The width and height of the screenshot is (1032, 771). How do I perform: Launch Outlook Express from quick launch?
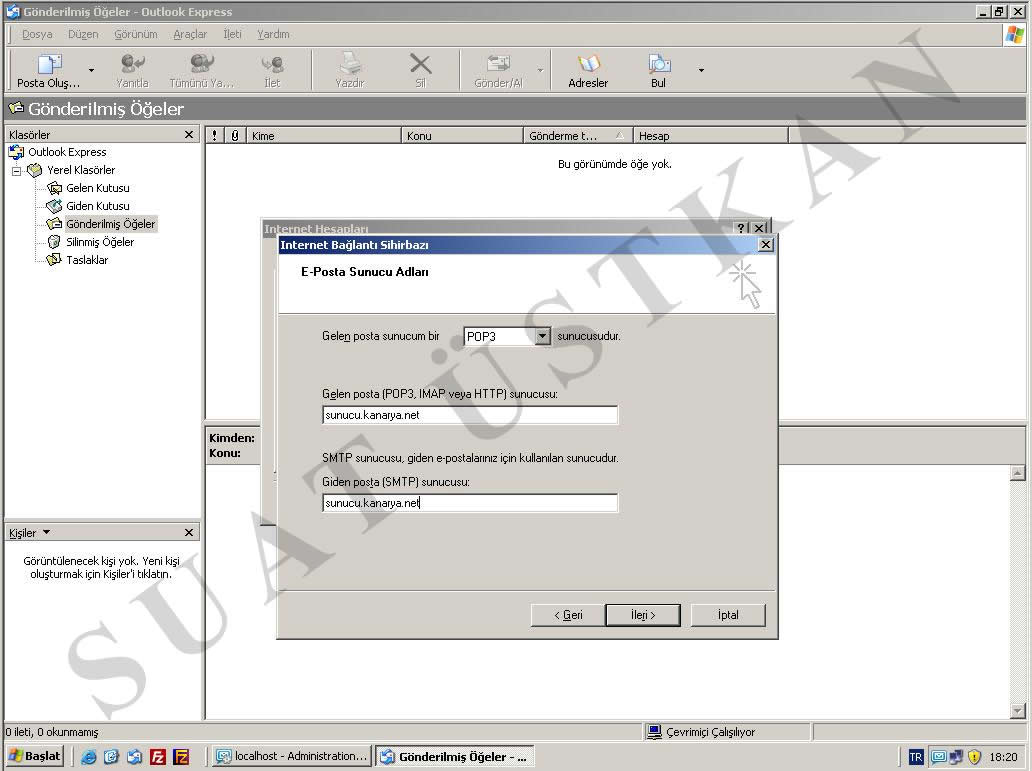point(134,757)
